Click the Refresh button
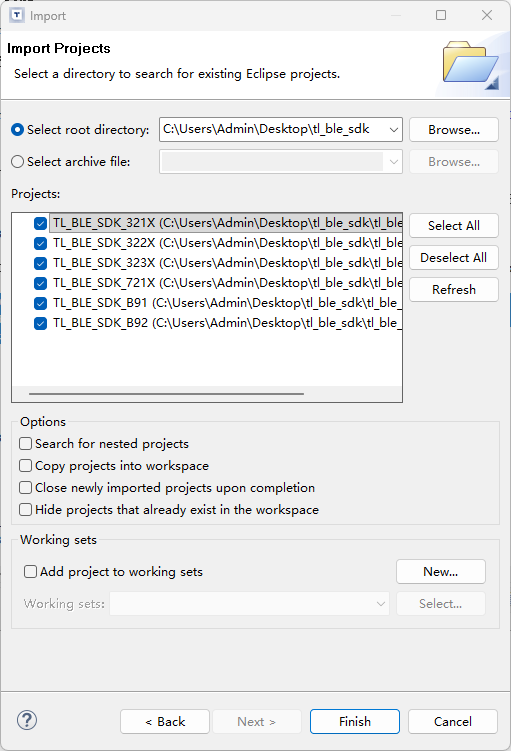Image resolution: width=511 pixels, height=751 pixels. pos(454,290)
